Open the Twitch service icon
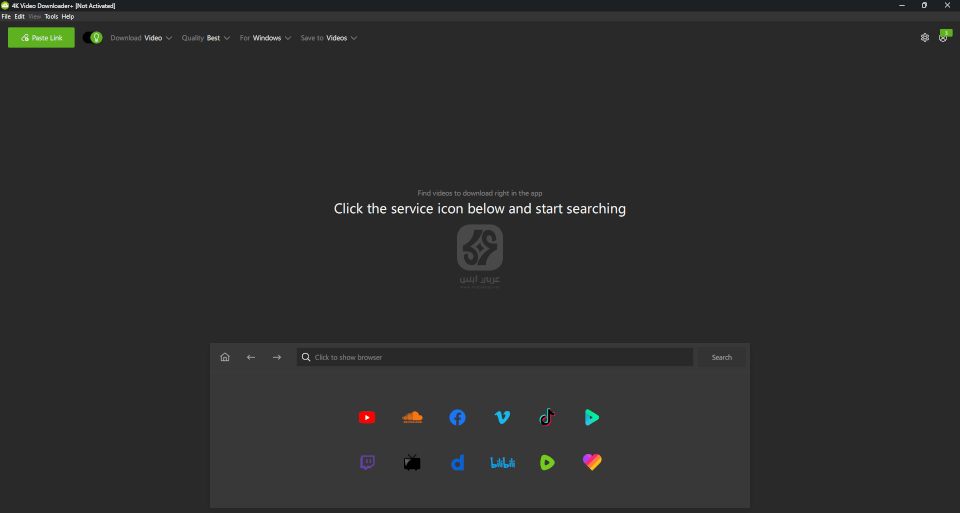The image size is (960, 513). click(x=367, y=462)
